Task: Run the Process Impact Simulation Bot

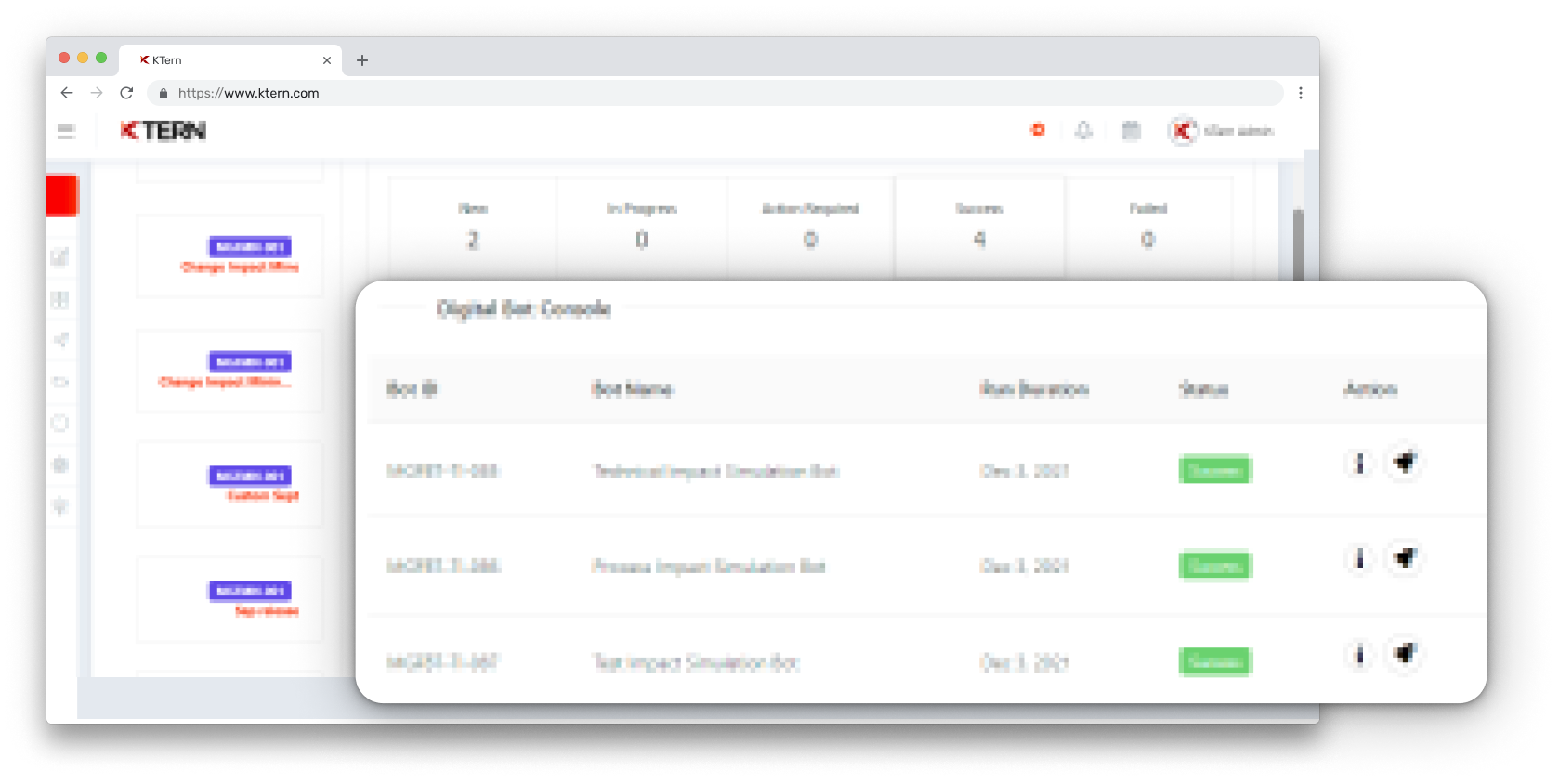Action: (1405, 557)
